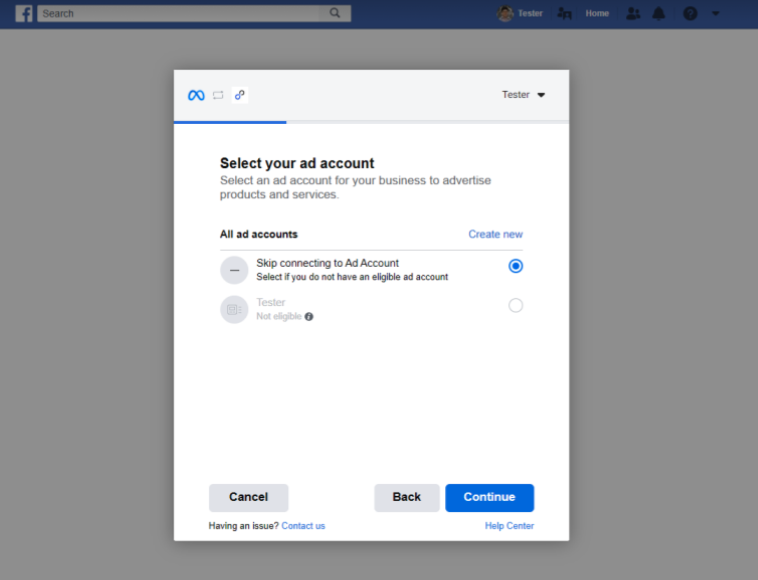758x580 pixels.
Task: Click the Back button
Action: (407, 497)
